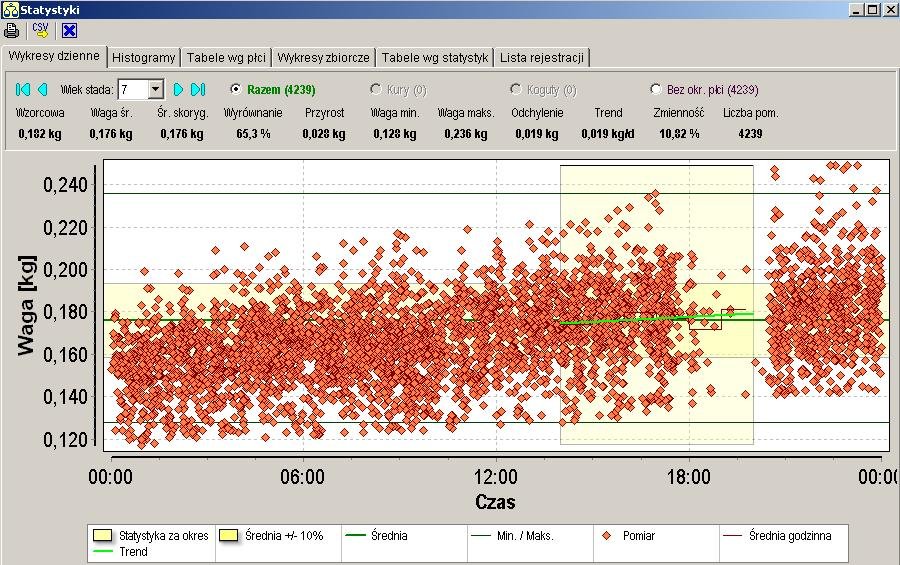Viewport: 900px width, 565px height.
Task: Go to next flock age day
Action: [179, 89]
